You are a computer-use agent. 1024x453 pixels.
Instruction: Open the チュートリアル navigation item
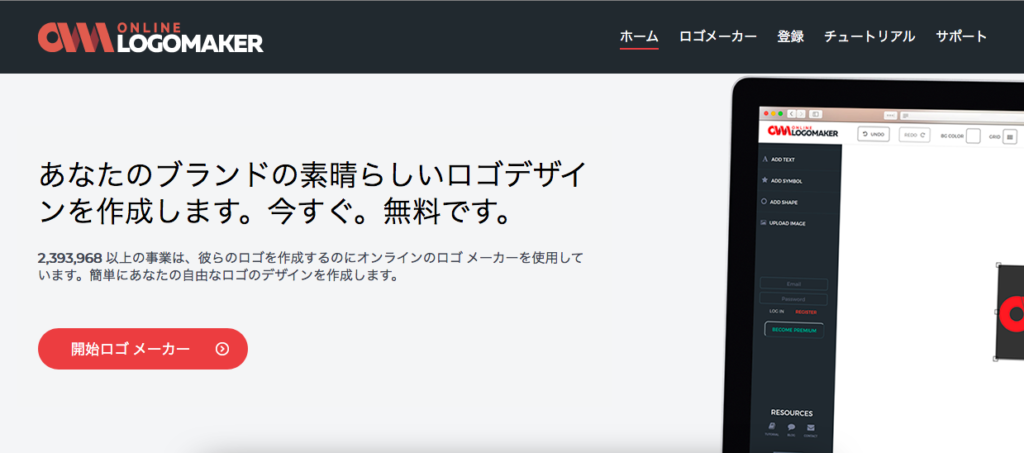(869, 37)
